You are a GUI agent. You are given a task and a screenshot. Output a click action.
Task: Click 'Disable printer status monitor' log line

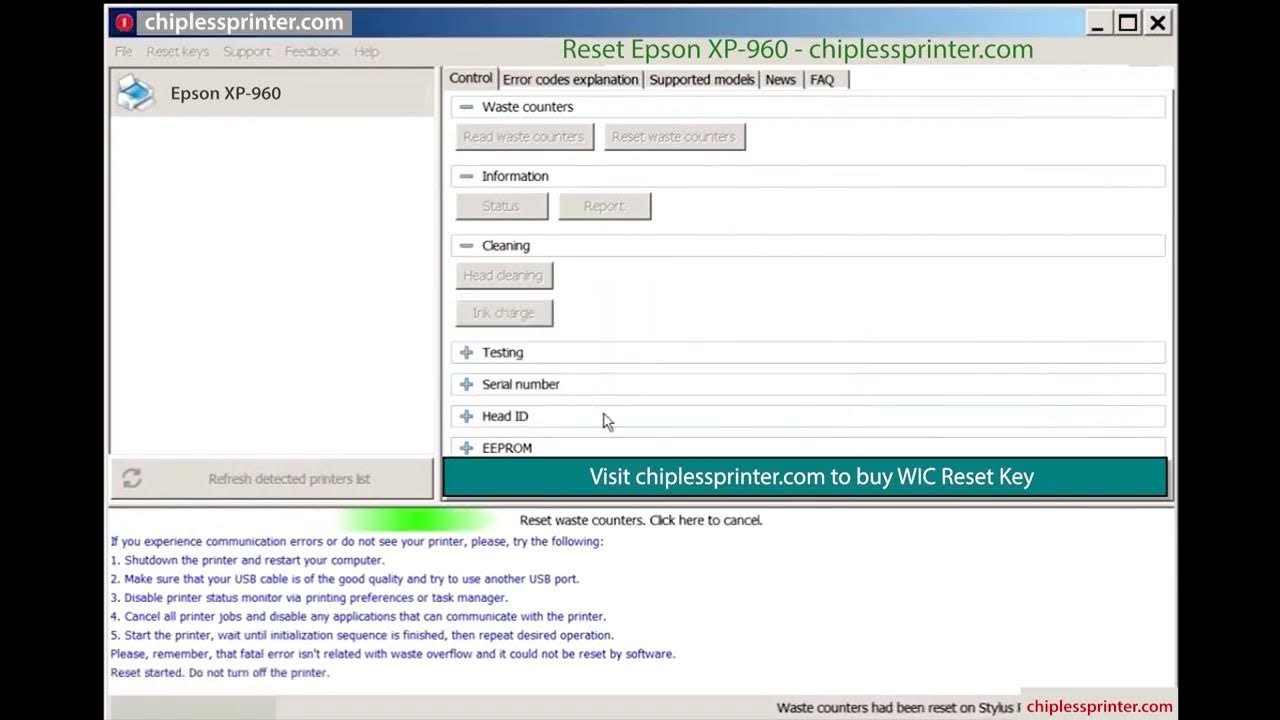tap(309, 598)
